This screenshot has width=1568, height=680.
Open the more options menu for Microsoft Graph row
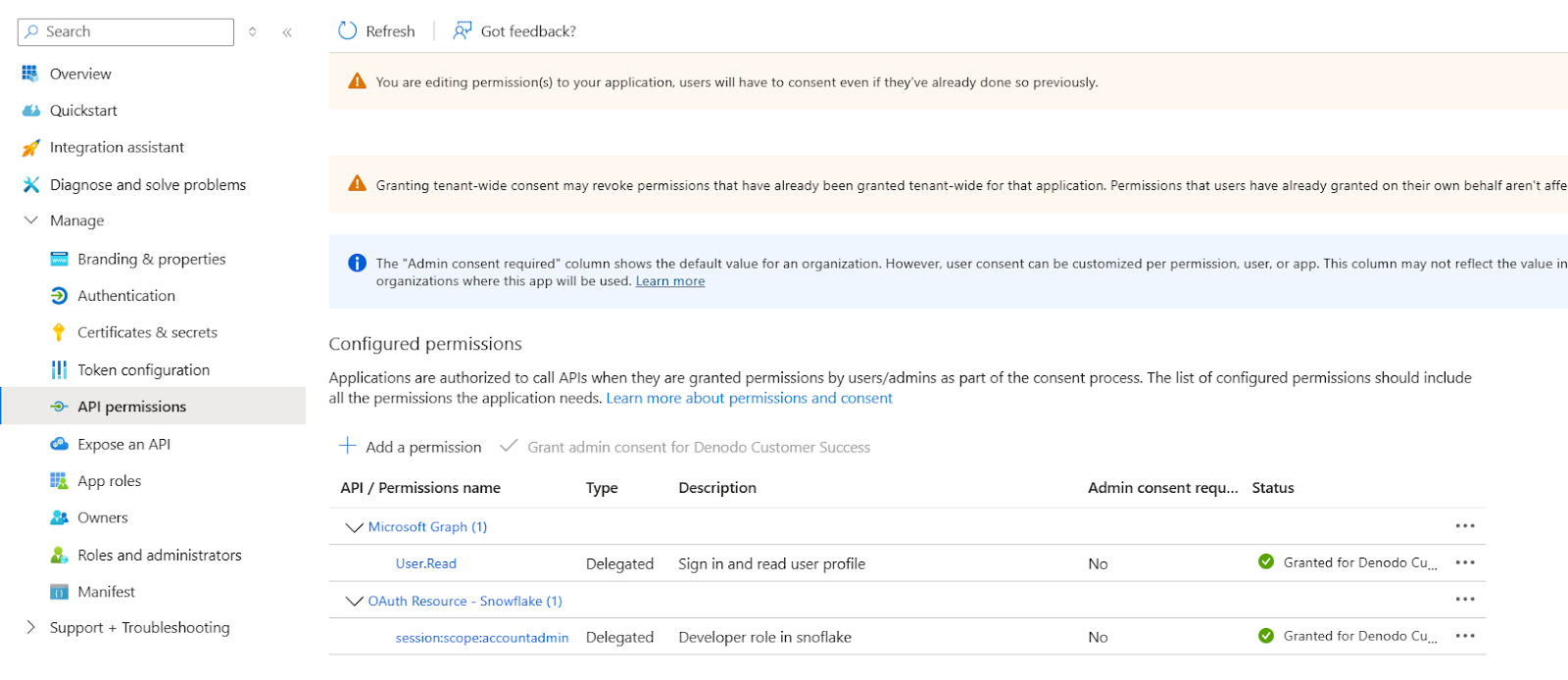[1465, 526]
